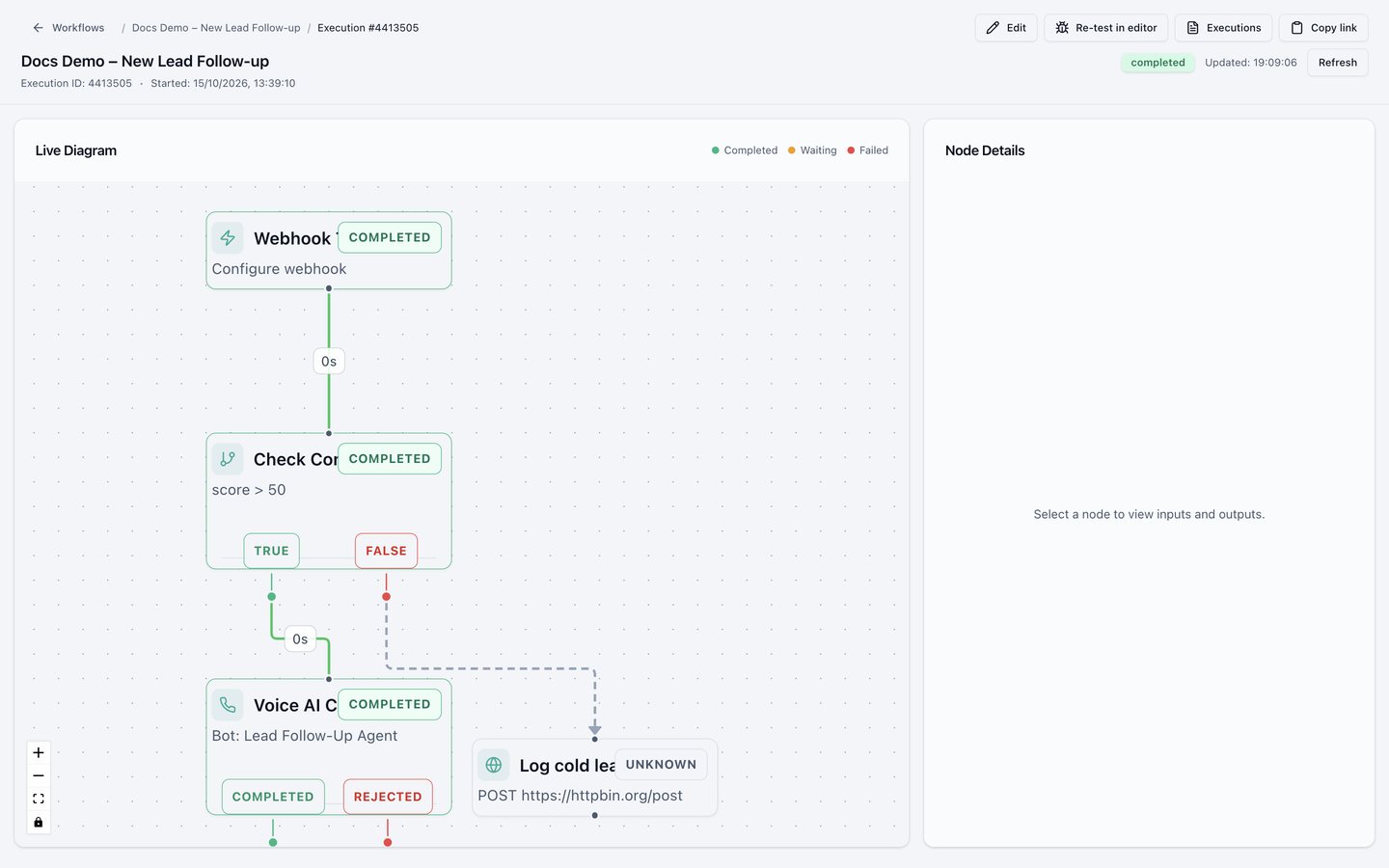
Task: Click the 'Waiting' legend entry
Action: [x=812, y=150]
